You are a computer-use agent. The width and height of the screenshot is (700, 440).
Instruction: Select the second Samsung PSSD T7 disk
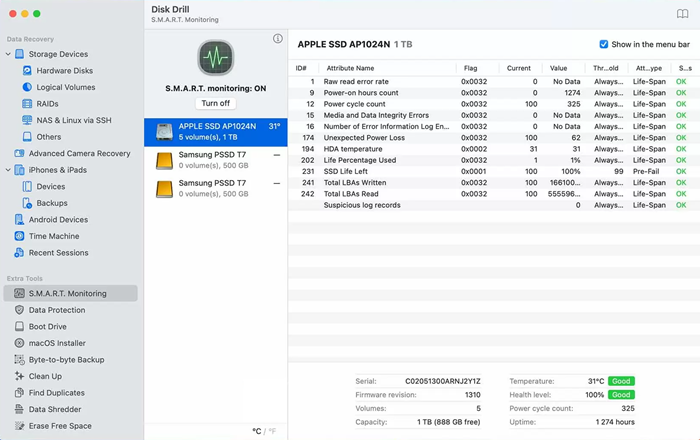[216, 188]
